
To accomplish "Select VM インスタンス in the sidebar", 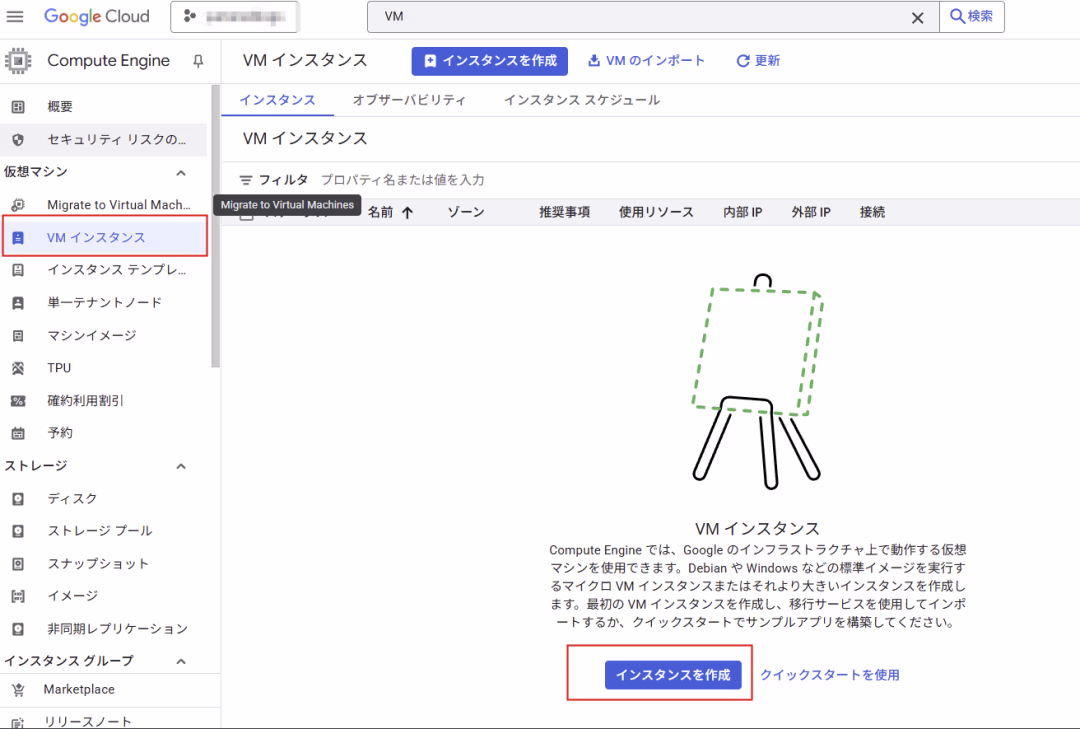I will pyautogui.click(x=105, y=237).
